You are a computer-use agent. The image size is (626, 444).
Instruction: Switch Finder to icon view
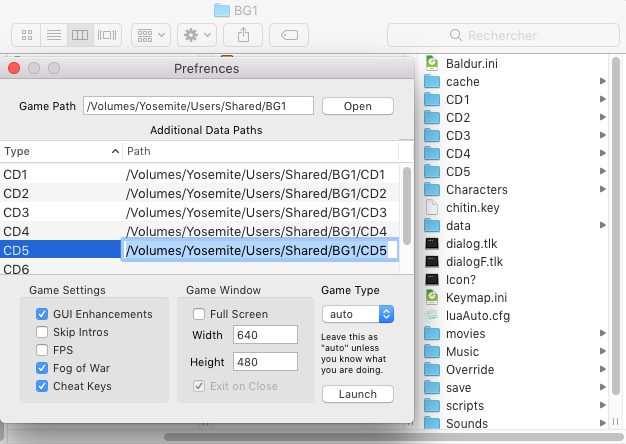[x=26, y=35]
